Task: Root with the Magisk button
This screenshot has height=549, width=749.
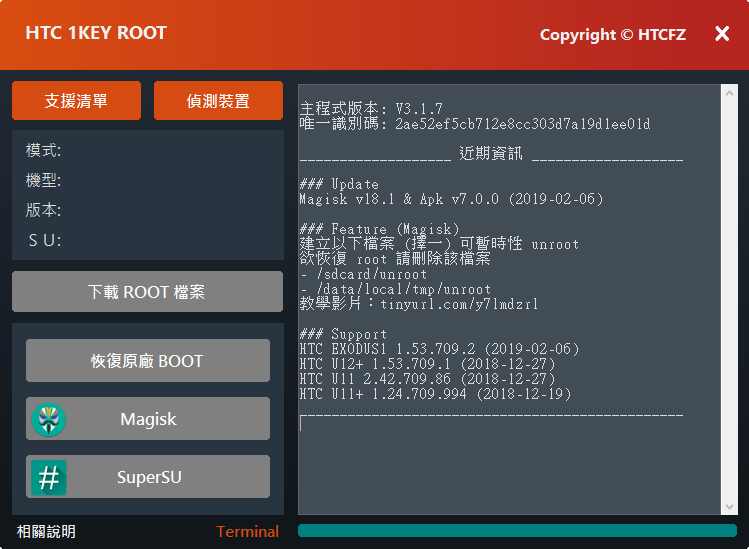Action: [x=148, y=419]
